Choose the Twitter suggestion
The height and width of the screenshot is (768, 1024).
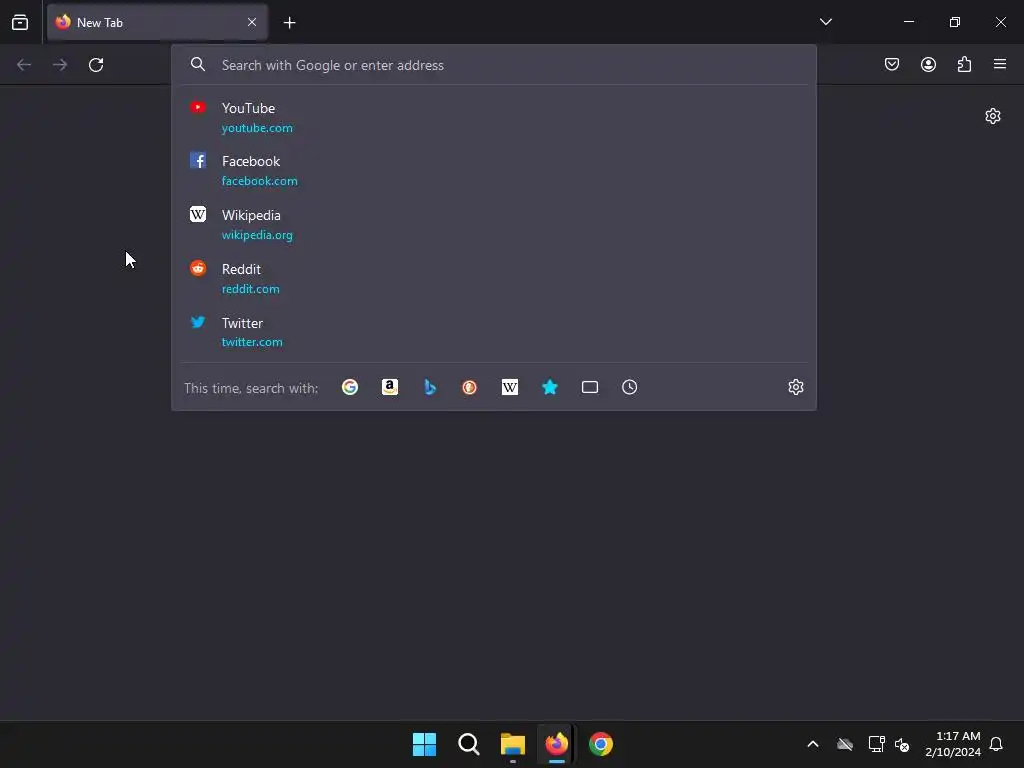(x=494, y=332)
